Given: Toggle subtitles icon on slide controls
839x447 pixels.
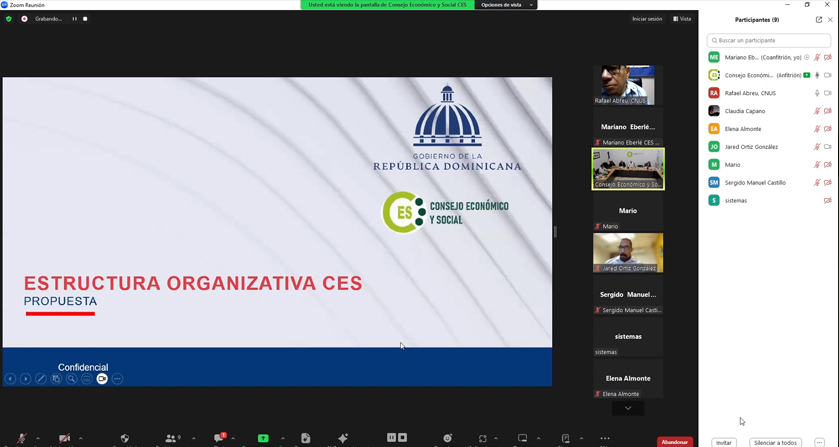Looking at the screenshot, I should click(87, 378).
